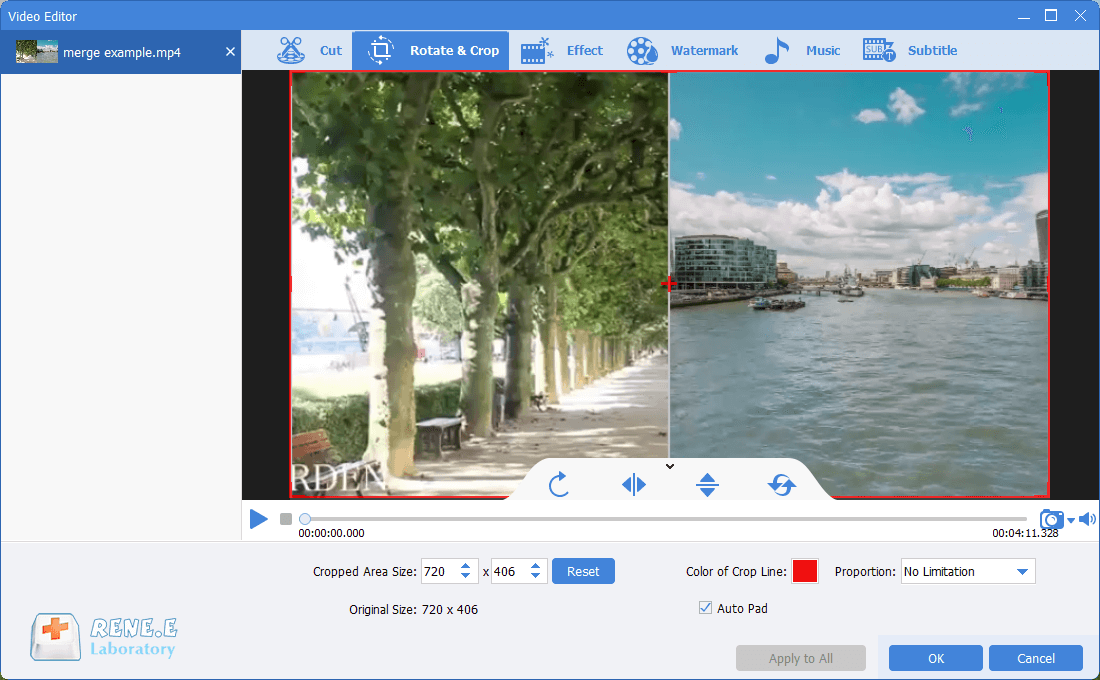The height and width of the screenshot is (680, 1100).
Task: Increase crop width with the stepper arrow
Action: point(464,565)
